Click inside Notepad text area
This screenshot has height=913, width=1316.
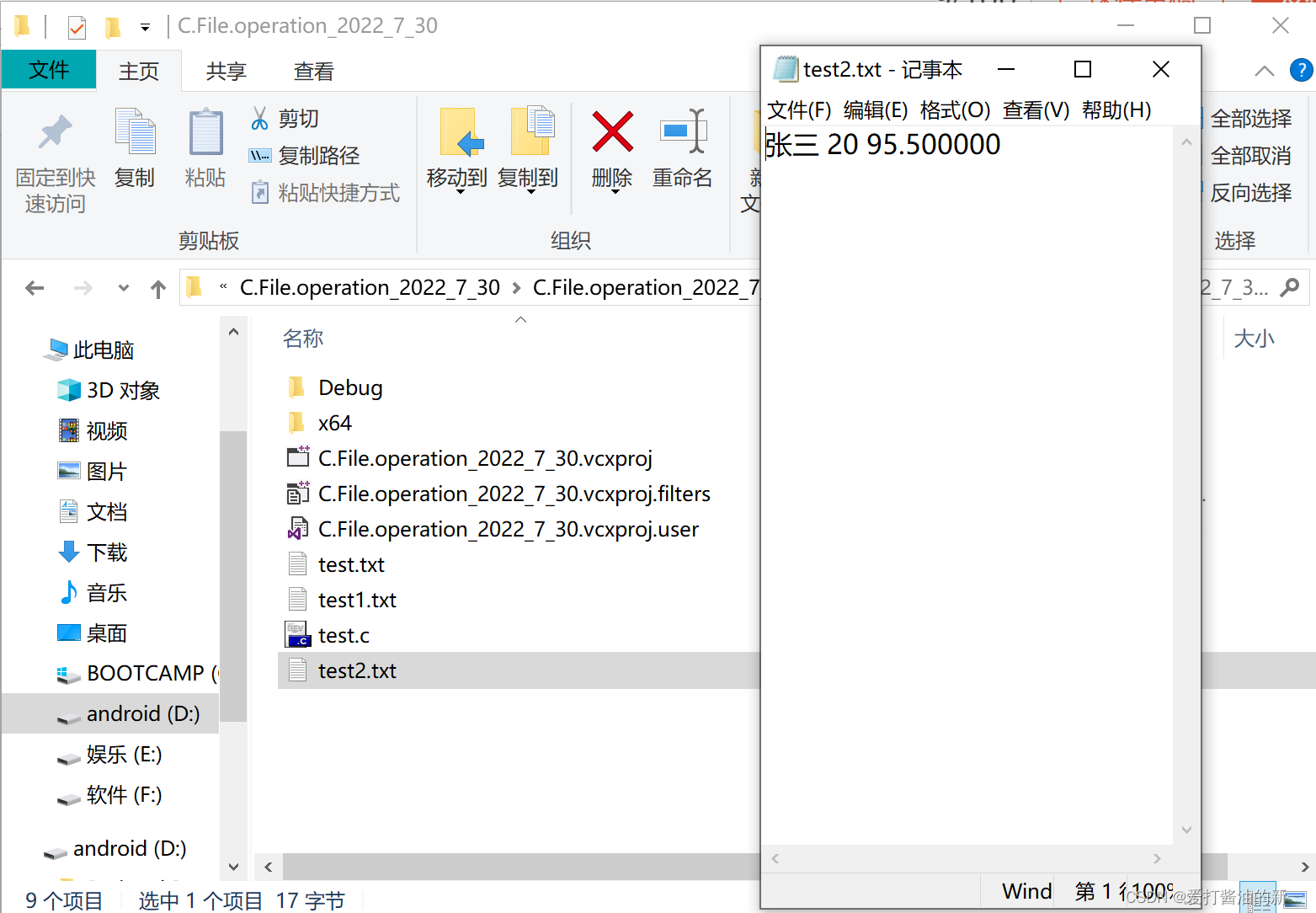(967, 484)
